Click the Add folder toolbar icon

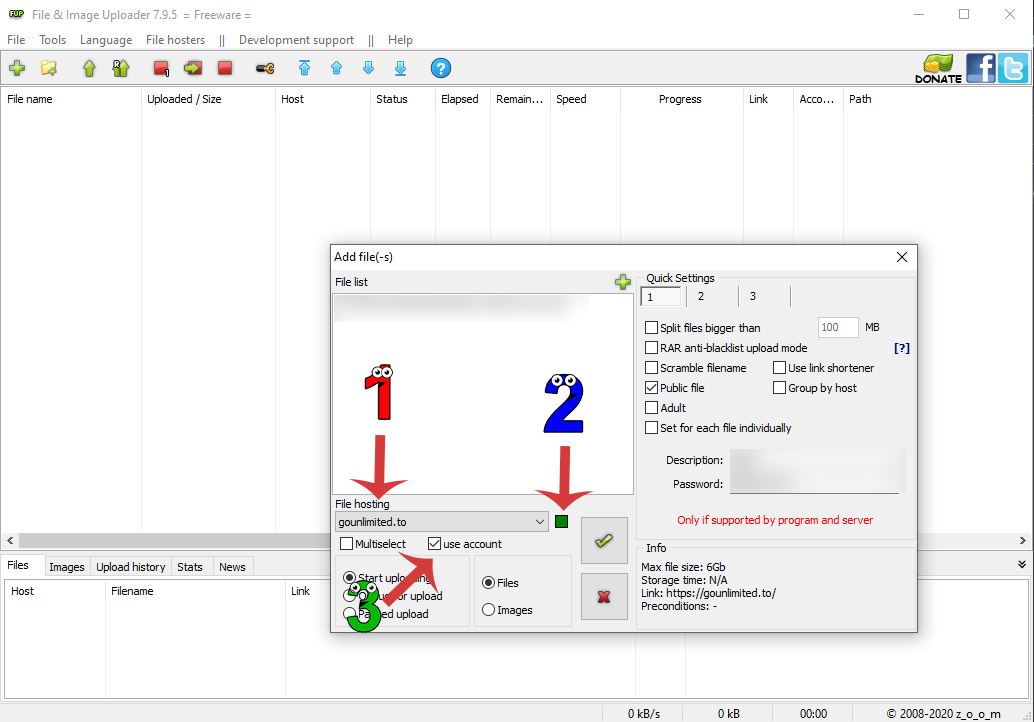click(48, 68)
